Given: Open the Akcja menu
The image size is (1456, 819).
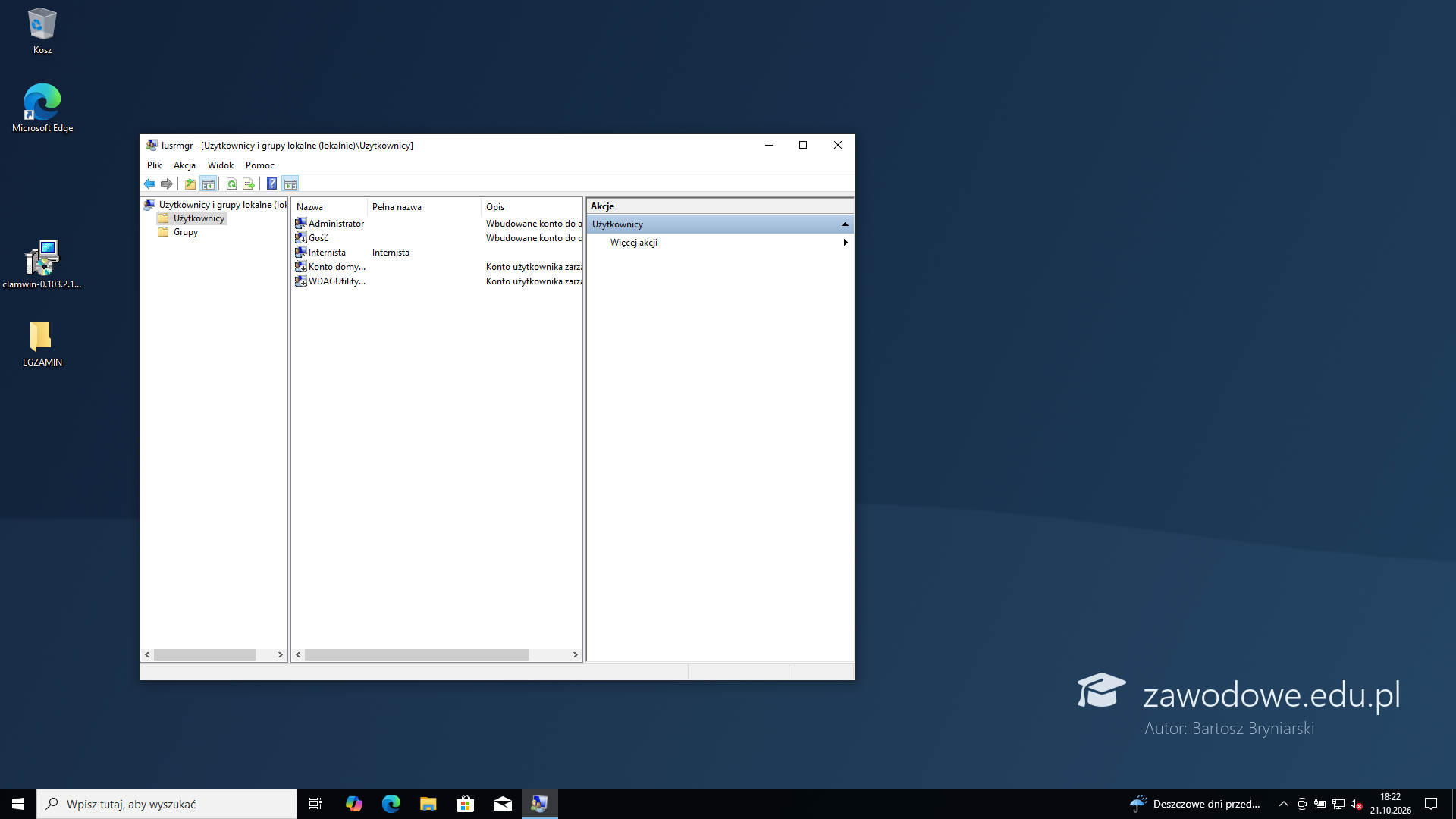Looking at the screenshot, I should [x=184, y=165].
